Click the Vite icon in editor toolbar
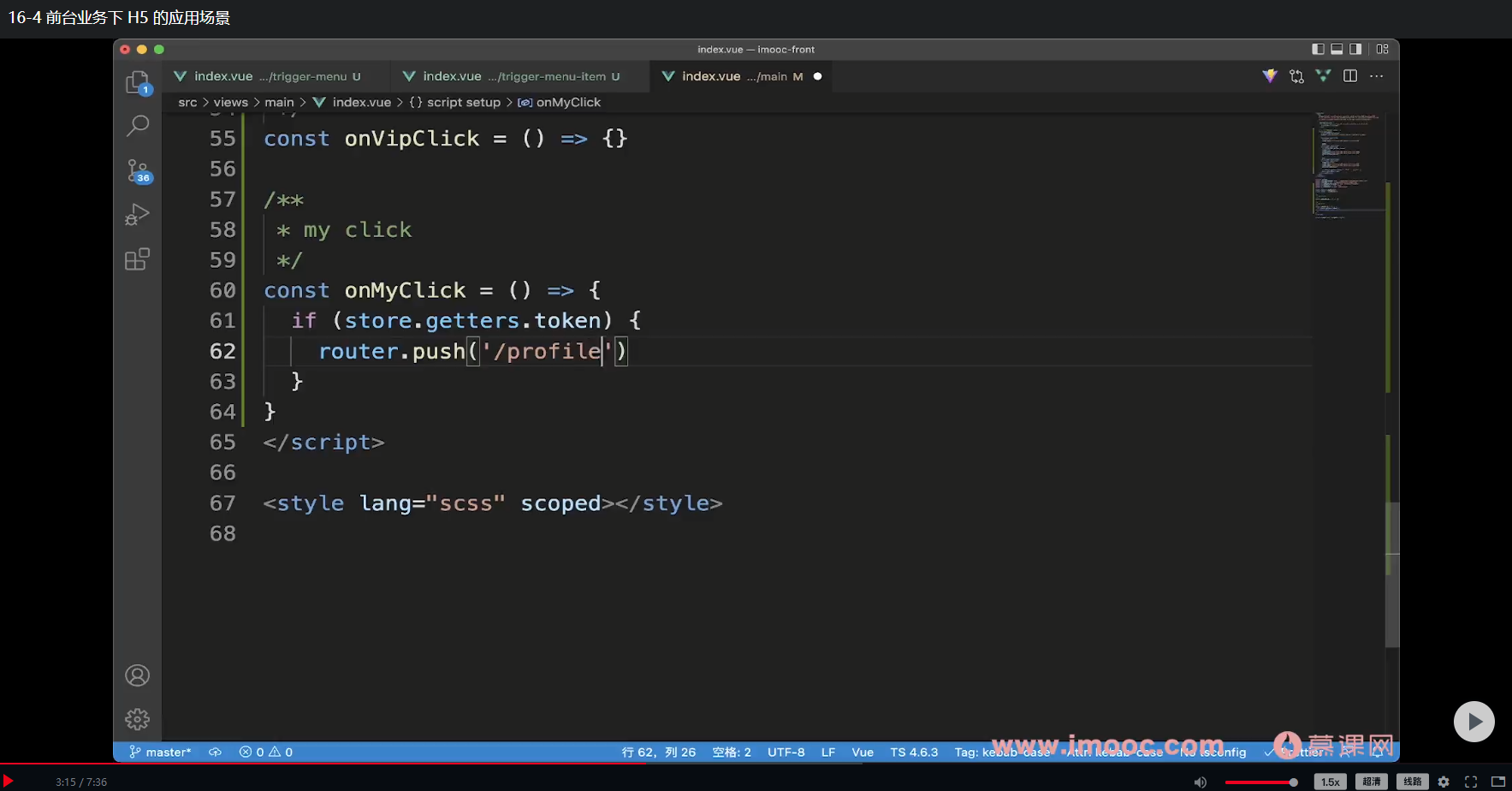Screen dimensions: 1512x791 point(1270,76)
